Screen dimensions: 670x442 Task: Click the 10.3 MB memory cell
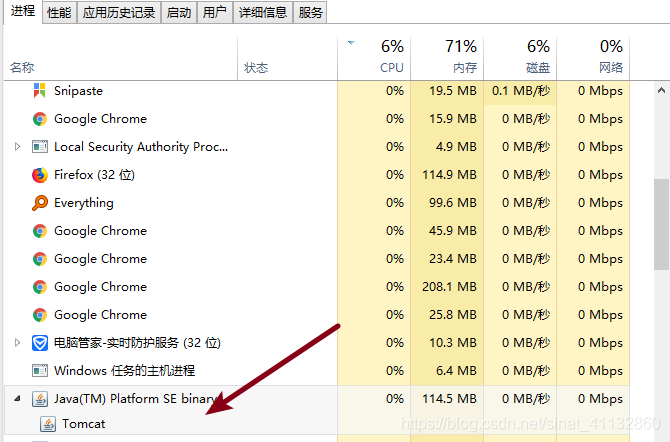click(x=447, y=343)
